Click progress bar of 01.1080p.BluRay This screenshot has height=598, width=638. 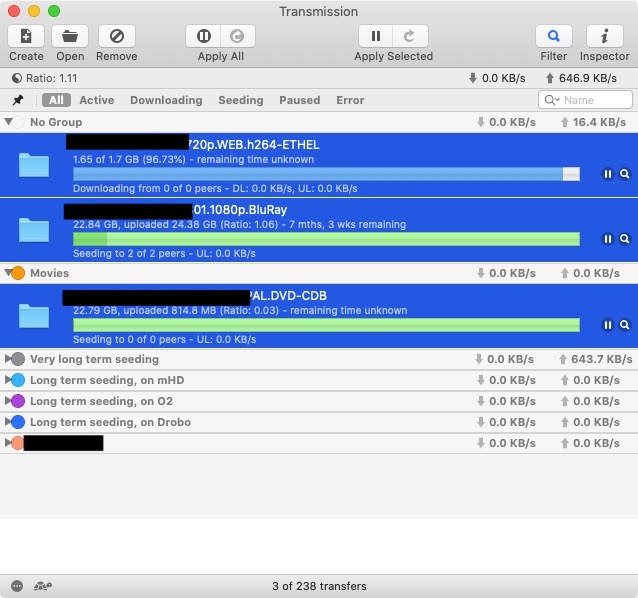point(326,239)
